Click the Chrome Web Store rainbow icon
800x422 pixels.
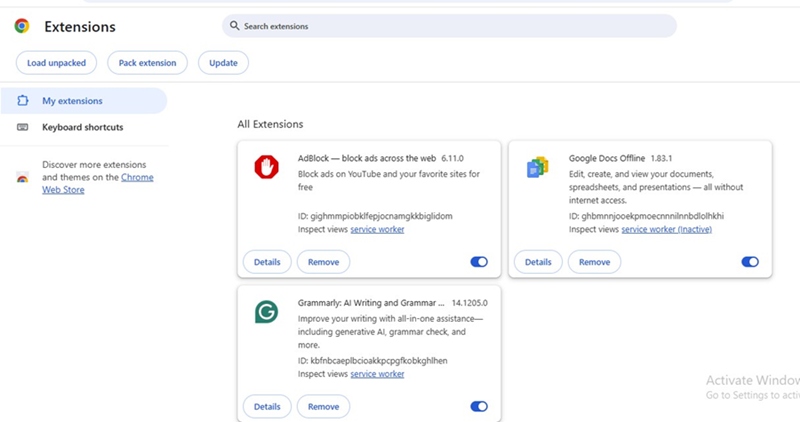tap(22, 178)
